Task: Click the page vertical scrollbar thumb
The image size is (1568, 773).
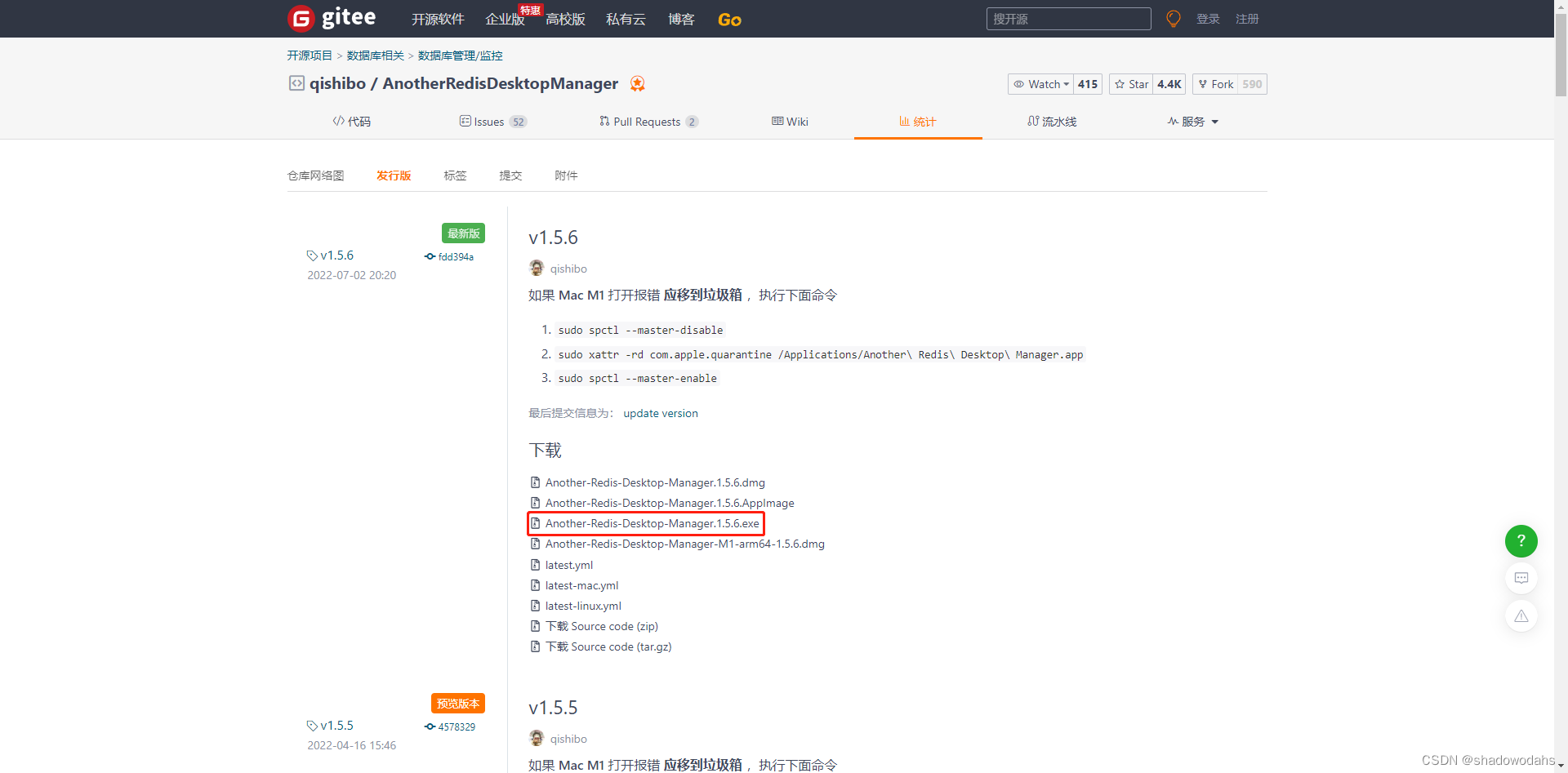Action: [x=1561, y=56]
